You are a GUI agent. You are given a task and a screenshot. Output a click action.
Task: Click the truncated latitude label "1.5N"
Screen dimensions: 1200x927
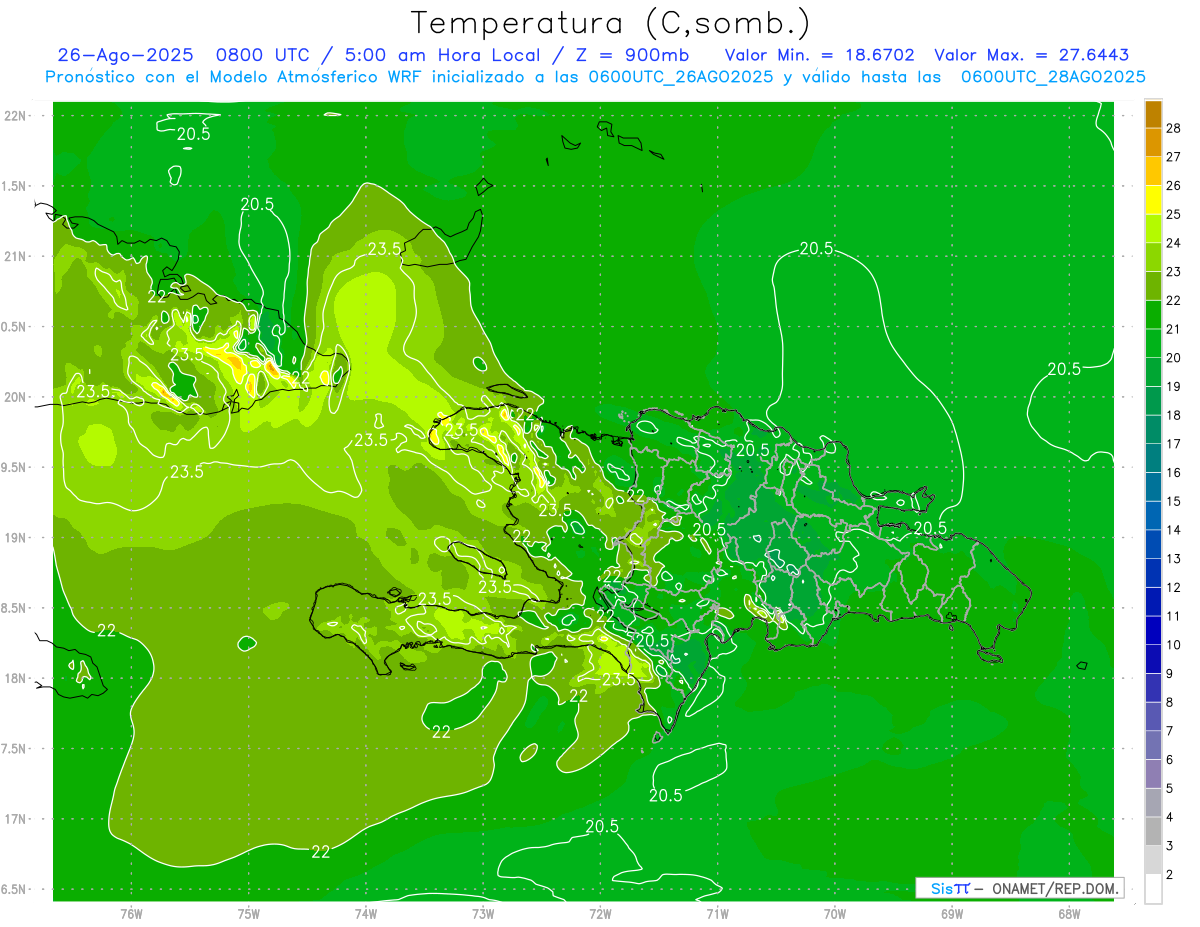15,186
